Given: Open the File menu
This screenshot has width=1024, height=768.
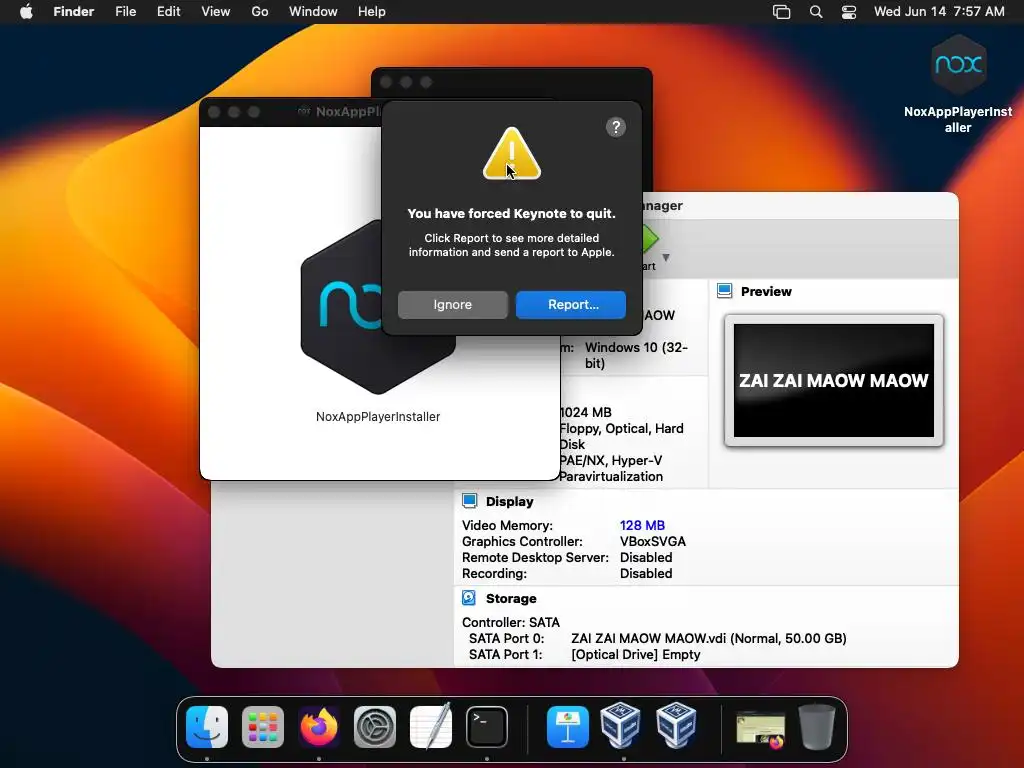Looking at the screenshot, I should pyautogui.click(x=125, y=12).
